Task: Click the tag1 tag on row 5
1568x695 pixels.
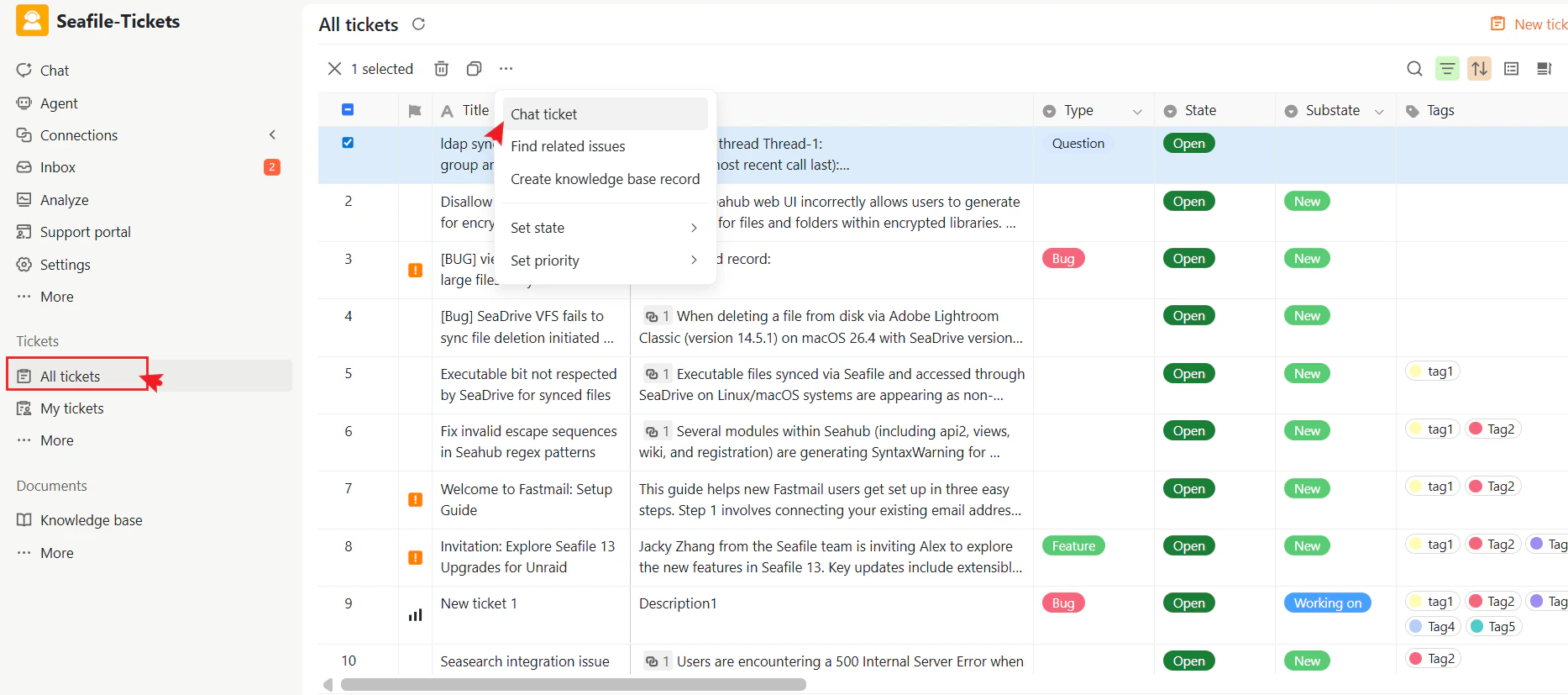Action: tap(1433, 371)
